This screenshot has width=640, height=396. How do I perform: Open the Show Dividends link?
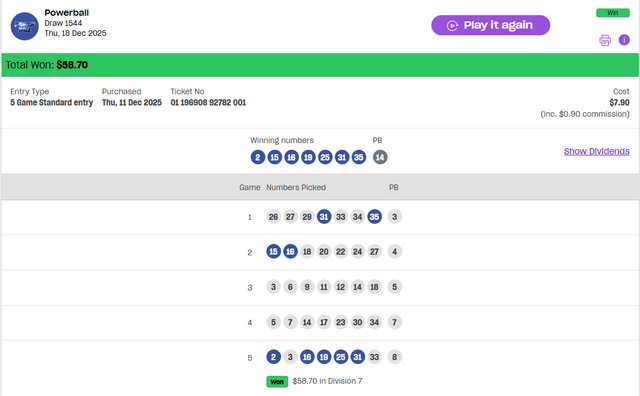[x=596, y=151]
